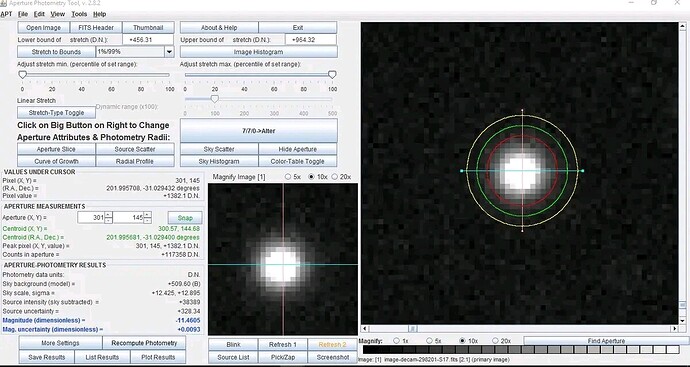The image size is (690, 367).
Task: Click the Pick/Zap button
Action: pos(283,357)
